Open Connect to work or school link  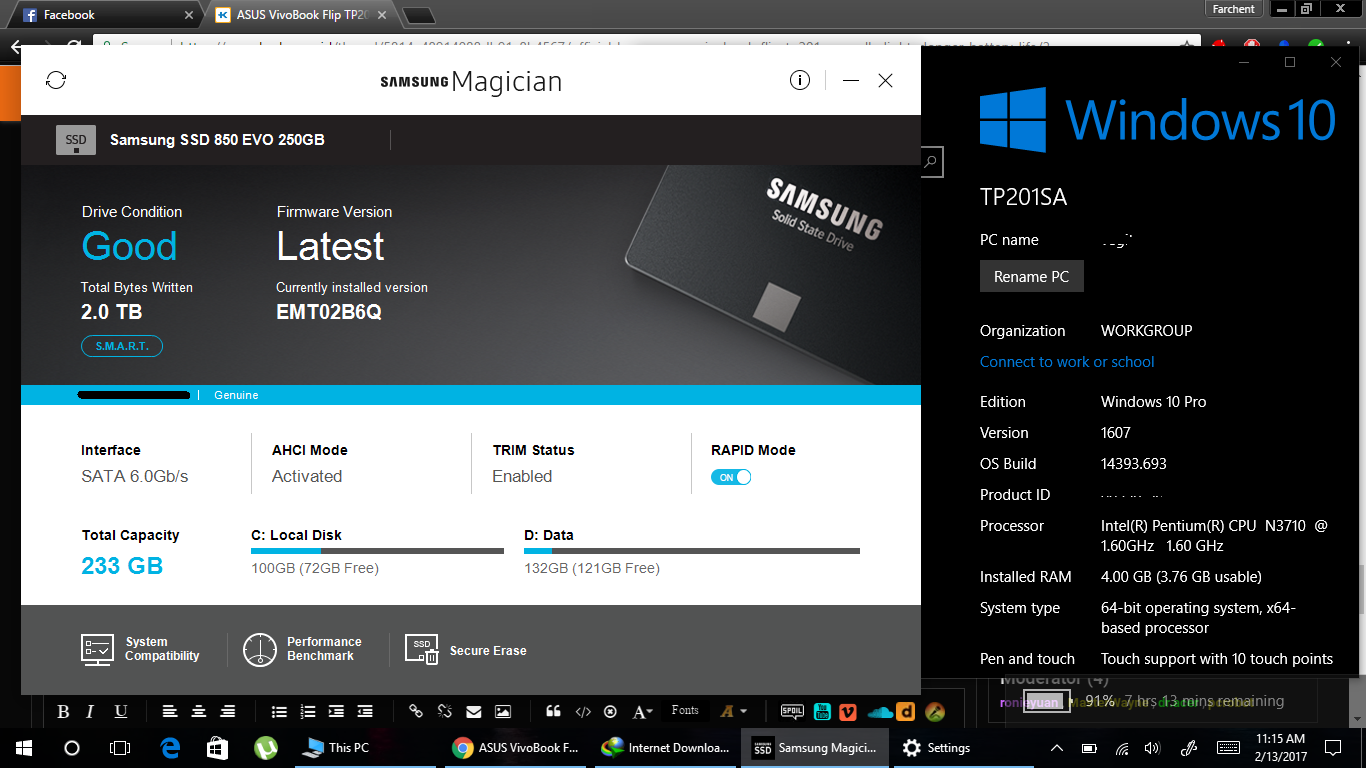pyautogui.click(x=1067, y=362)
